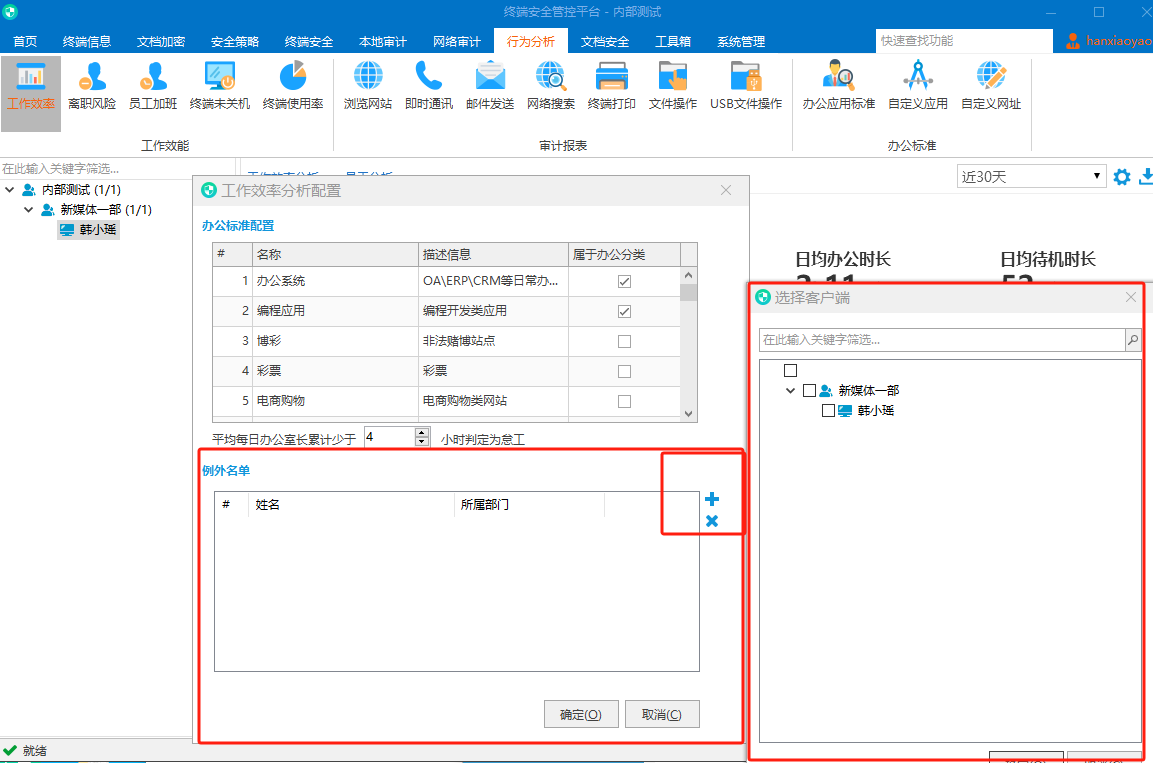1153x763 pixels.
Task: Switch to the 系统管理 tab
Action: coord(741,41)
